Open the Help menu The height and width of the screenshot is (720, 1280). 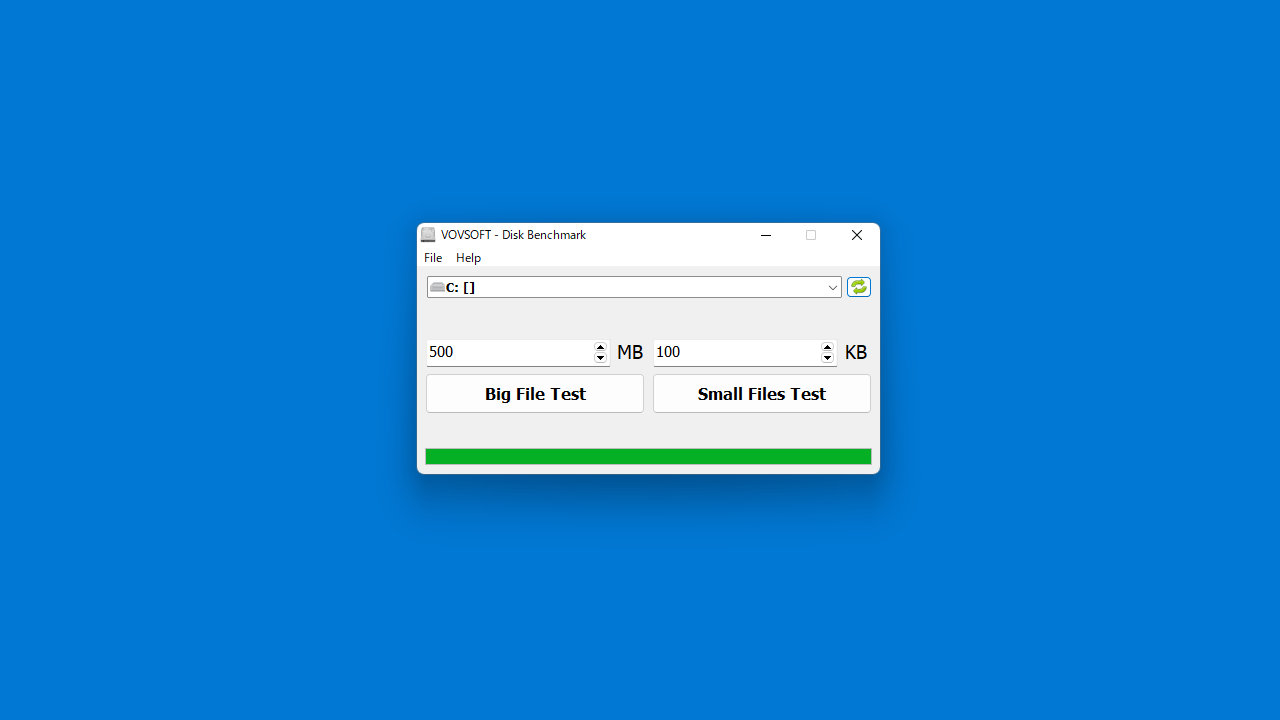tap(468, 258)
